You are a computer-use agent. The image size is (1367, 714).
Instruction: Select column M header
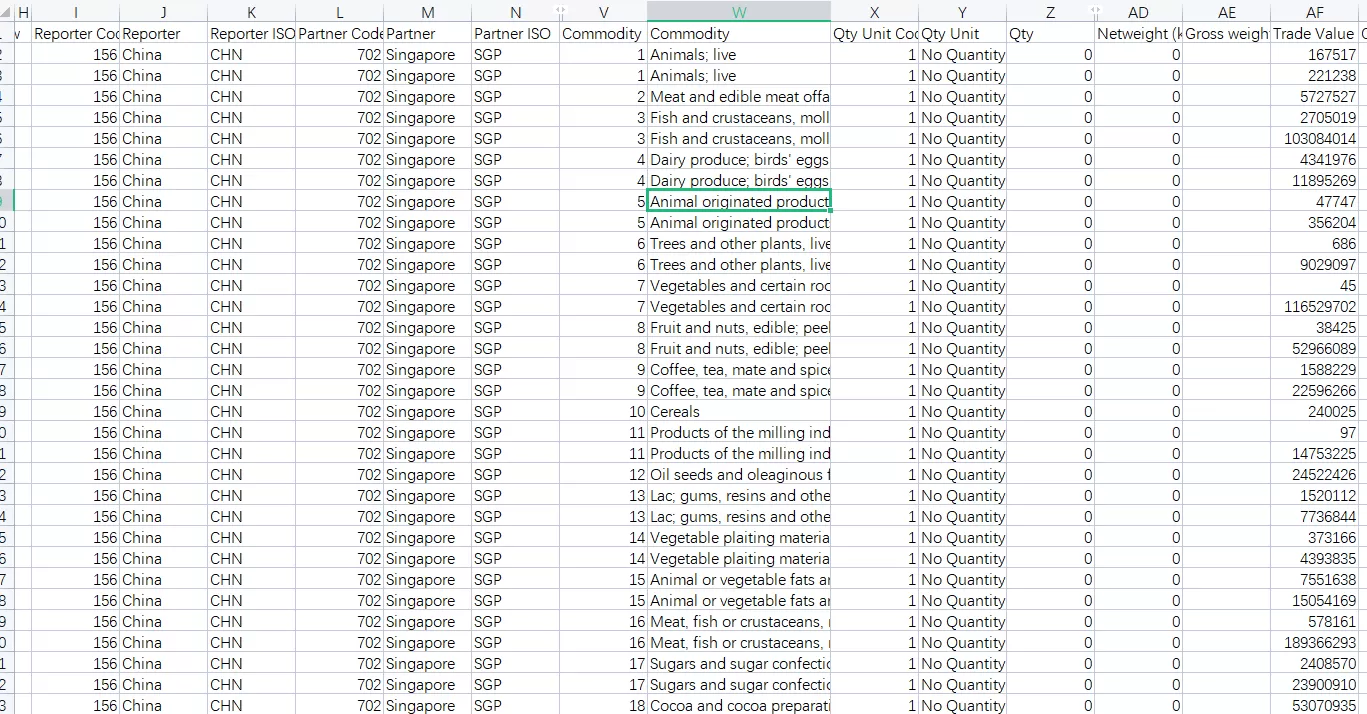tap(427, 11)
